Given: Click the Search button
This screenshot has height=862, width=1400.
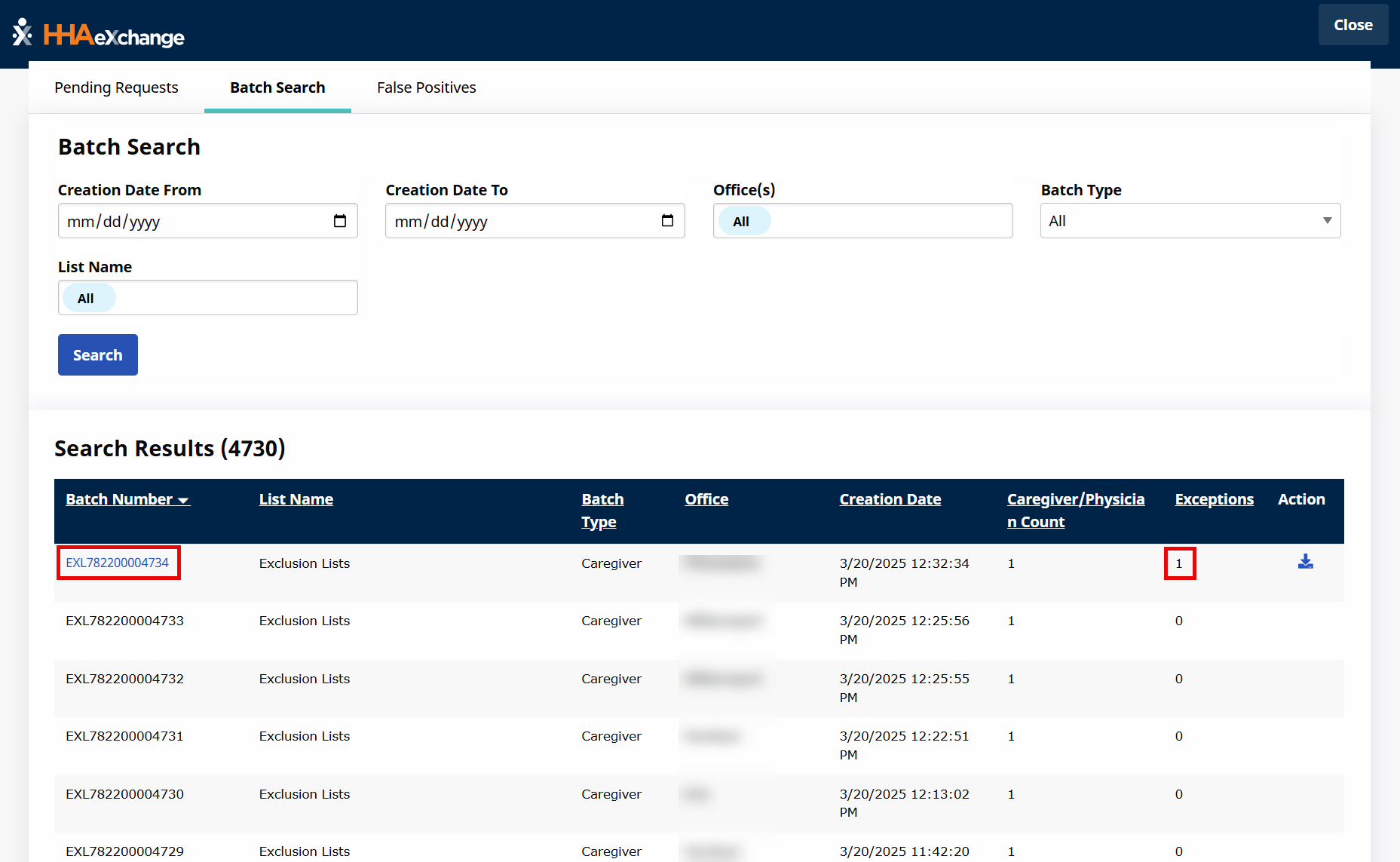Looking at the screenshot, I should (x=97, y=354).
